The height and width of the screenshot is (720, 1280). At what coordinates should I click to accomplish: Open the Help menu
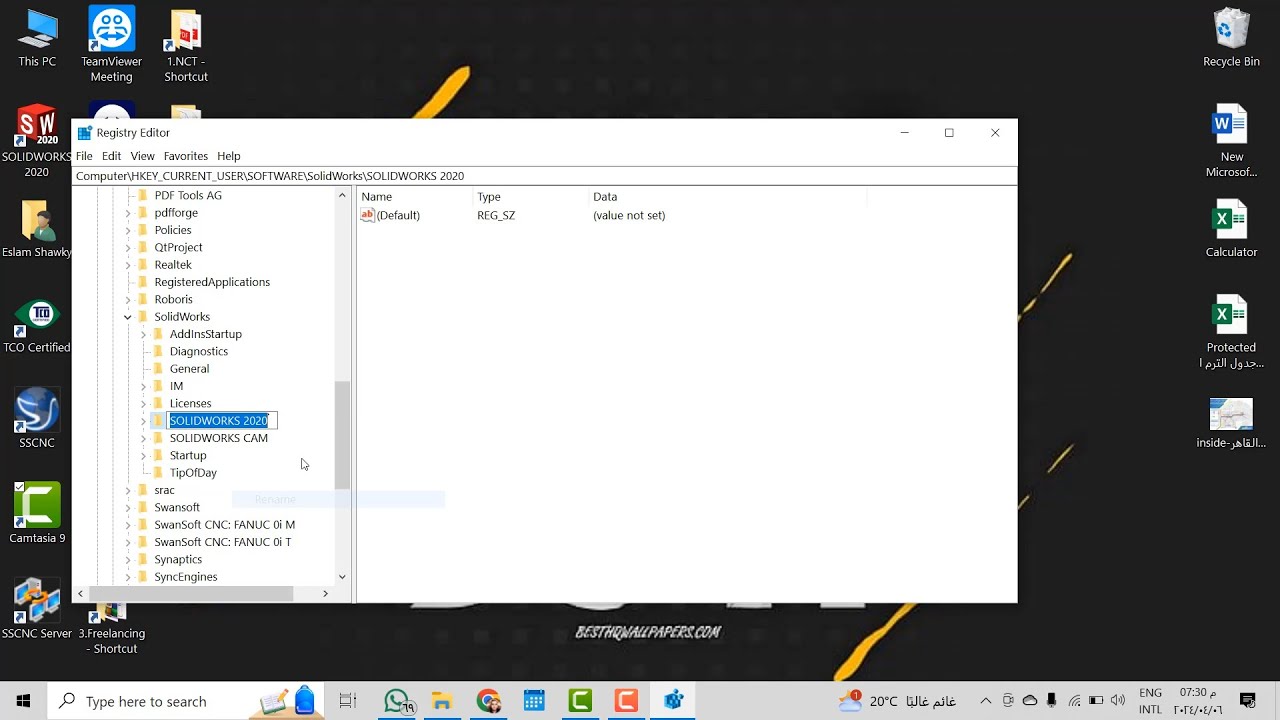[x=229, y=156]
